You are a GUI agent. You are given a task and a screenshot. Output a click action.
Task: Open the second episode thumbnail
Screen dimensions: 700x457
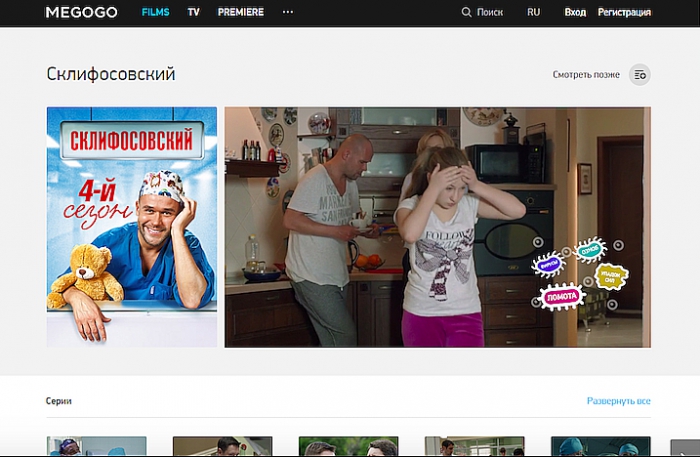222,446
